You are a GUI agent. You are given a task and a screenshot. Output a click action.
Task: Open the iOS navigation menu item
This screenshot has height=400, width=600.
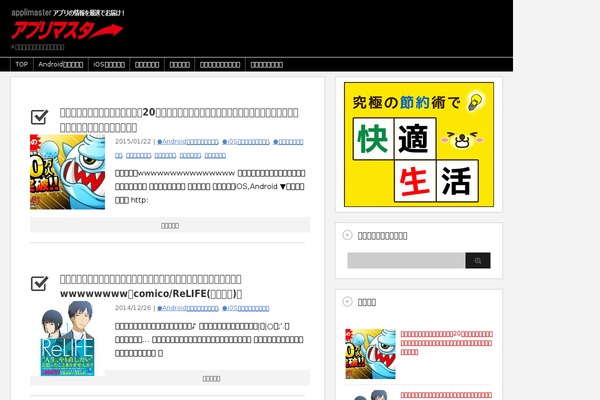tap(109, 64)
